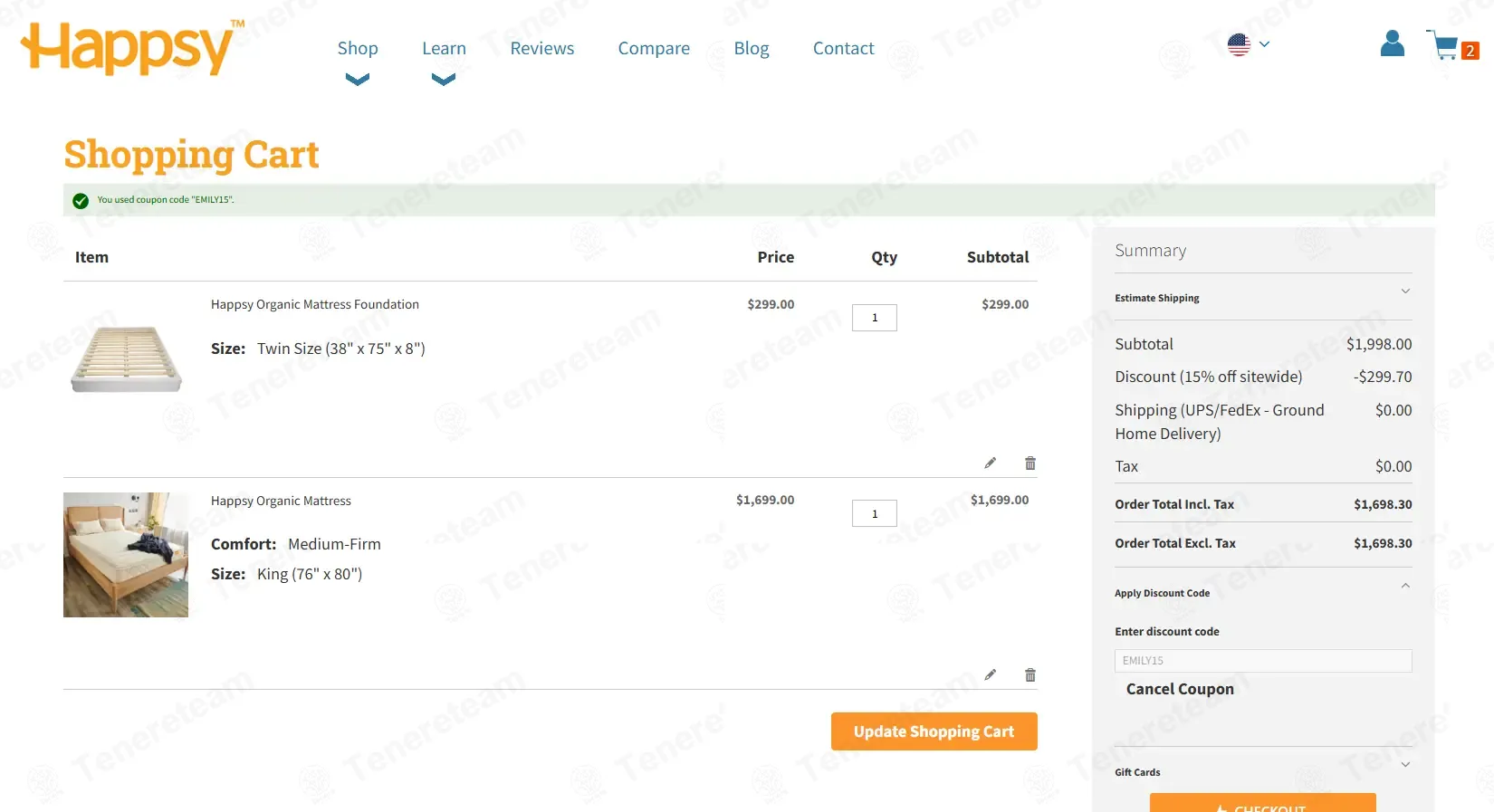This screenshot has height=812, width=1494.
Task: Click the "King (76" x 80")" size text
Action: point(310,574)
